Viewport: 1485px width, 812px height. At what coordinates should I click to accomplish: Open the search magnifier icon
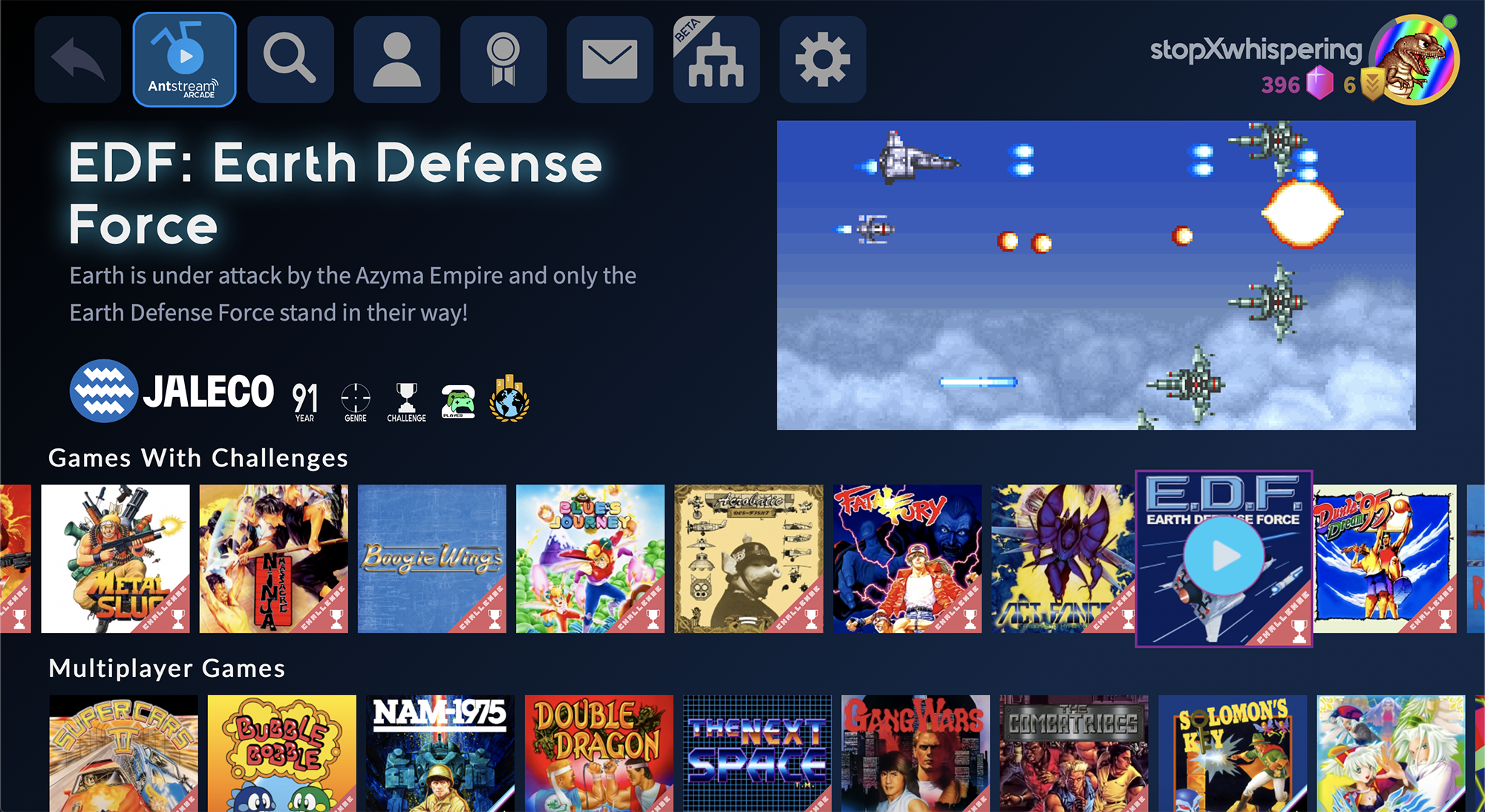click(x=290, y=59)
